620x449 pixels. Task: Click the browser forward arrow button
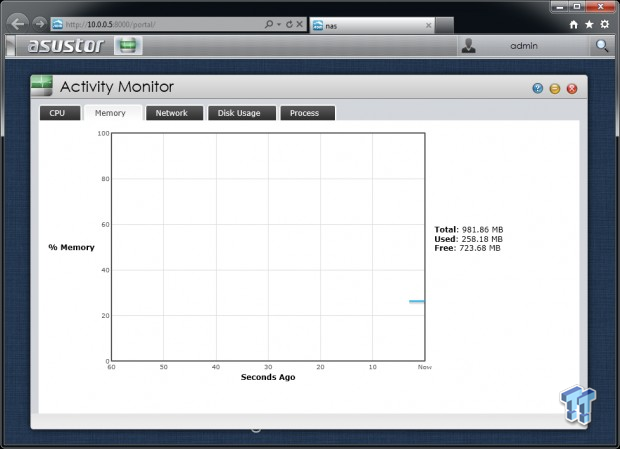coord(40,24)
